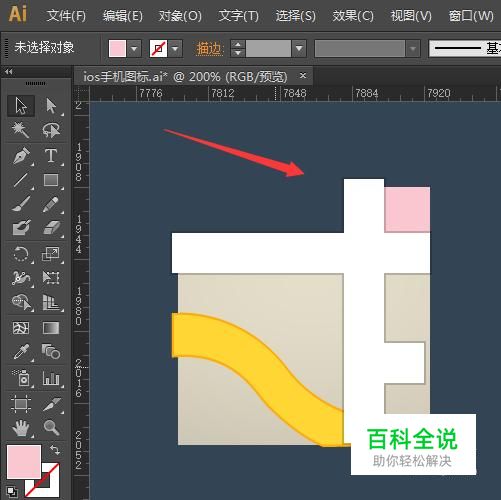Select the Pen tool

[21, 156]
